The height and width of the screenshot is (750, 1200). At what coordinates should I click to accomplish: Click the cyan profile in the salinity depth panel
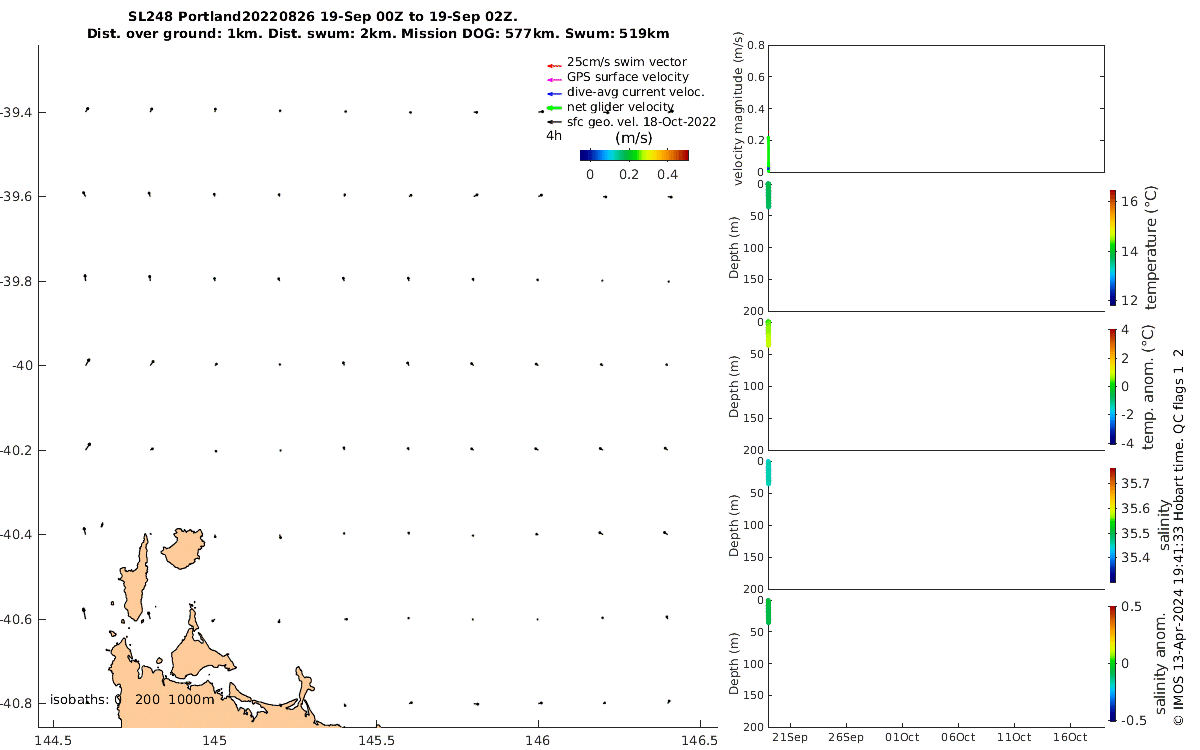(769, 473)
